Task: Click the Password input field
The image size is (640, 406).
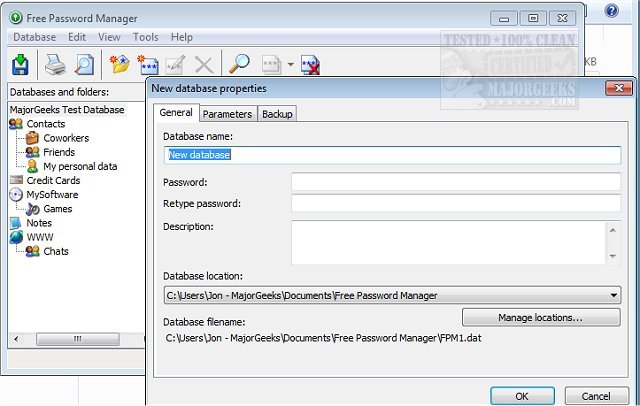Action: pyautogui.click(x=456, y=182)
